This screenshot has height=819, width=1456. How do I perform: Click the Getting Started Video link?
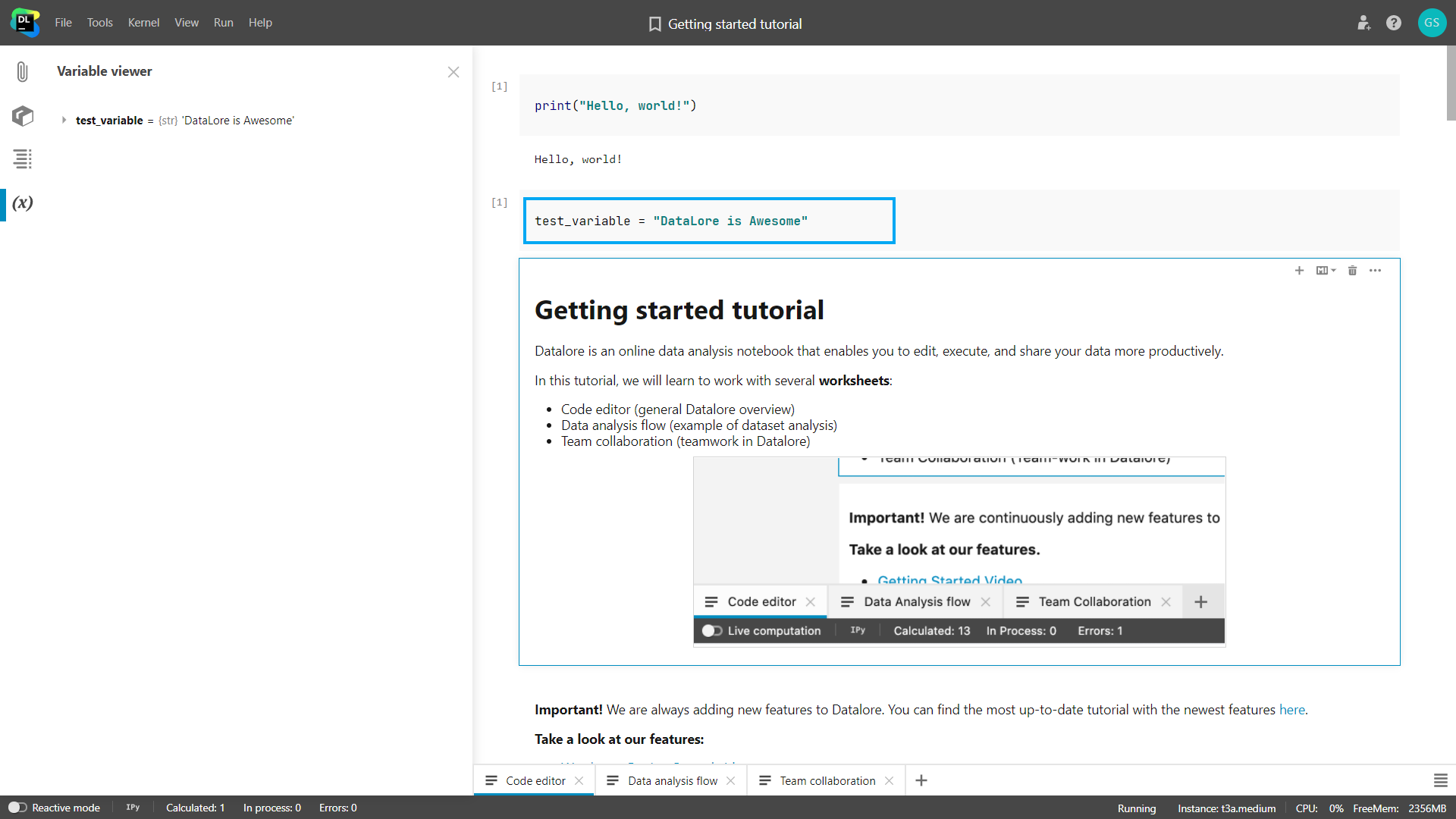(x=950, y=580)
